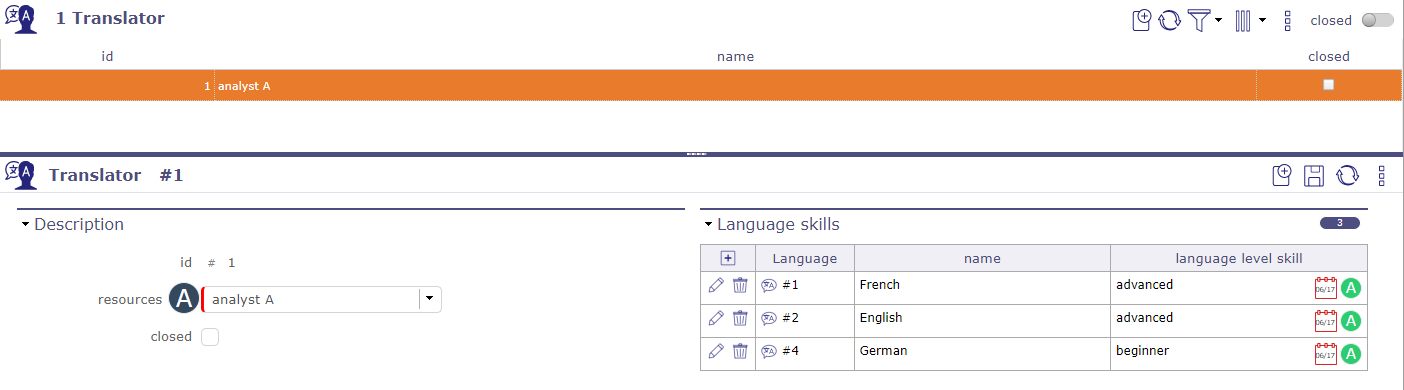Refresh the translator list

point(1169,19)
